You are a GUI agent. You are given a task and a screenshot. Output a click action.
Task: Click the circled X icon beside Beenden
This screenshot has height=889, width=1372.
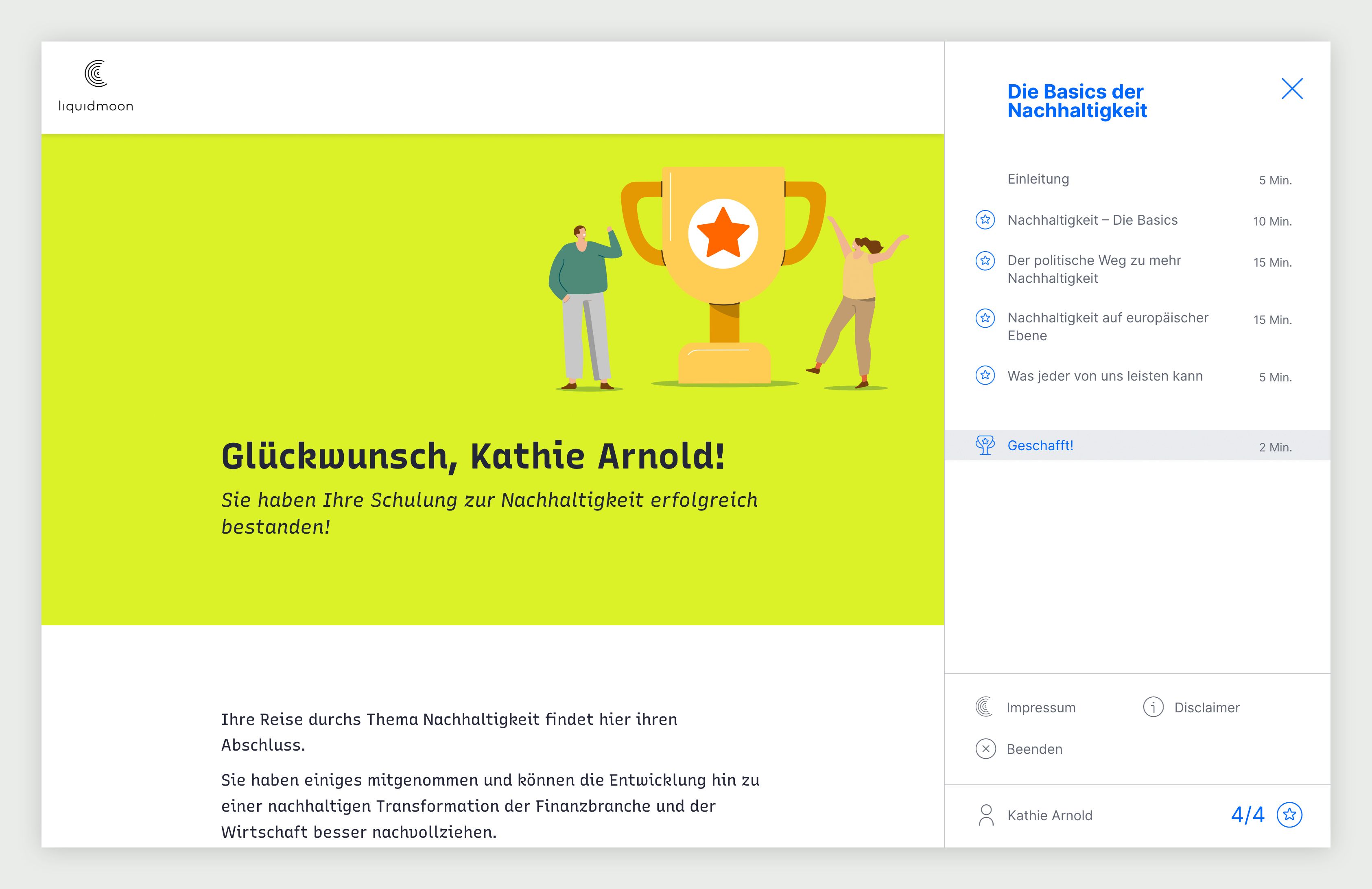coord(985,749)
